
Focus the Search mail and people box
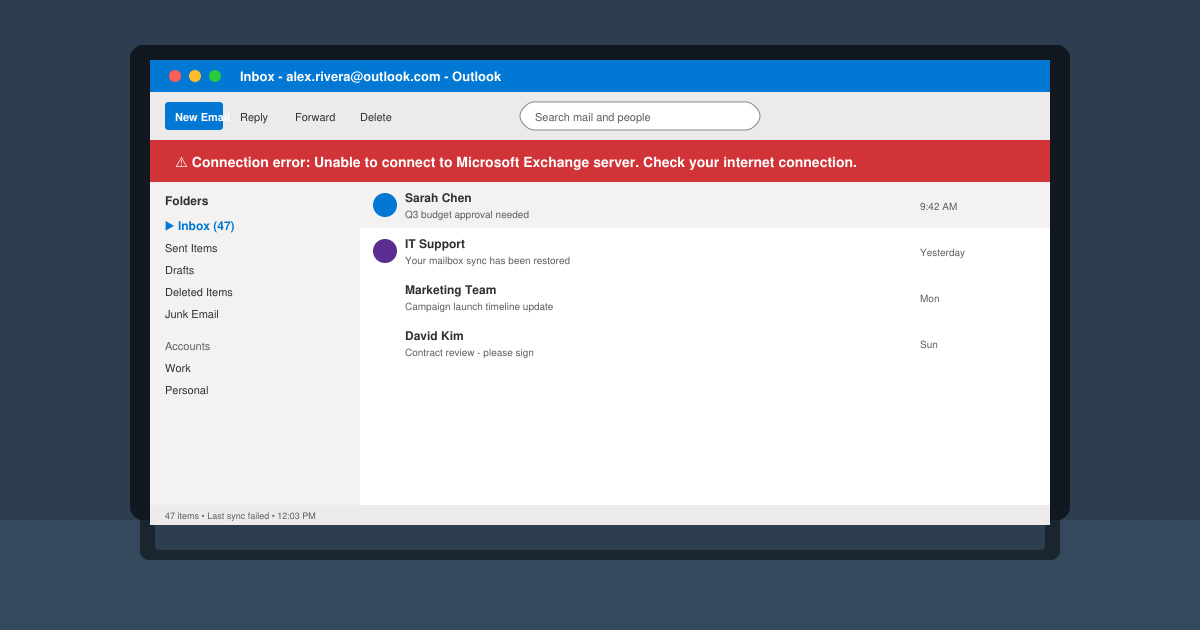(x=640, y=116)
